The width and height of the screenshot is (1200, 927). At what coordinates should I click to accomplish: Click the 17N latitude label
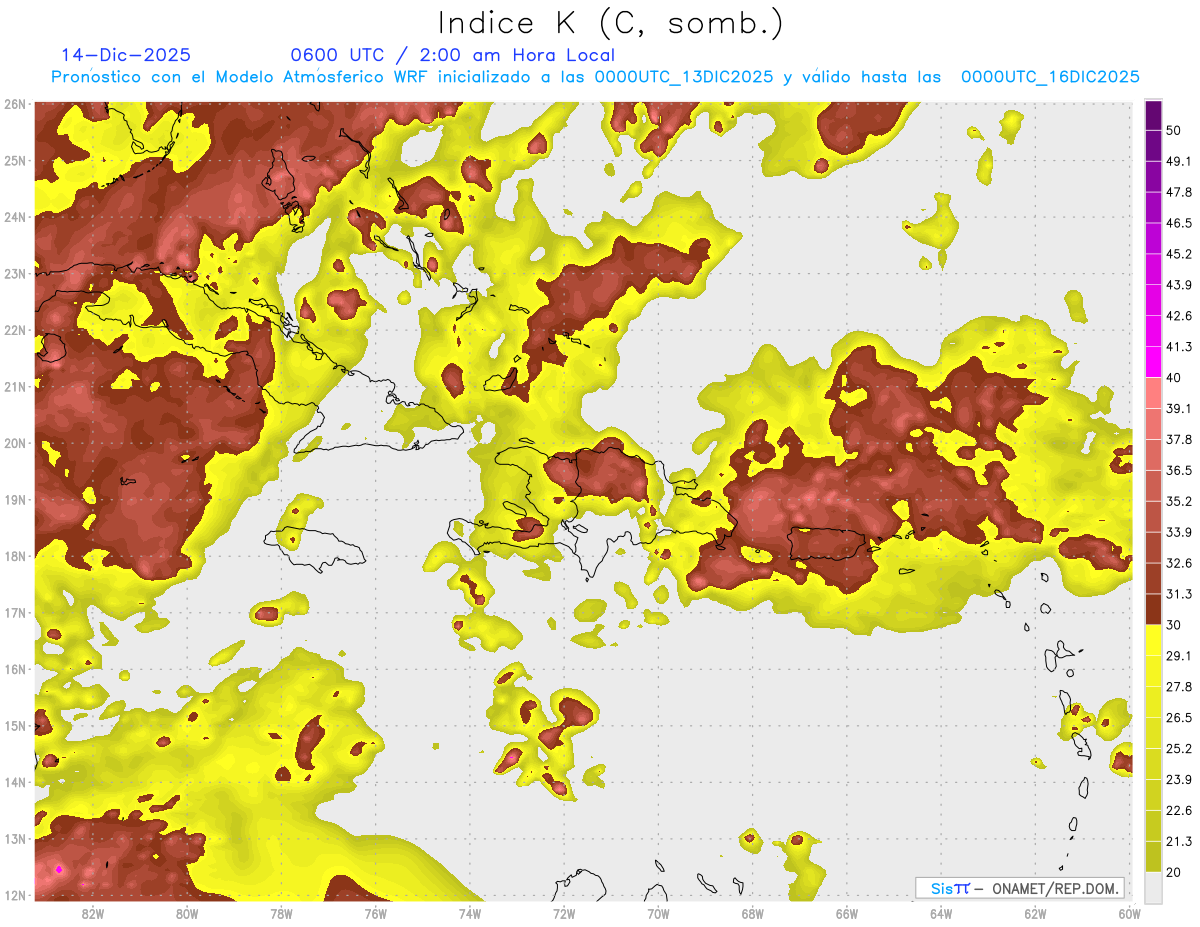(15, 612)
